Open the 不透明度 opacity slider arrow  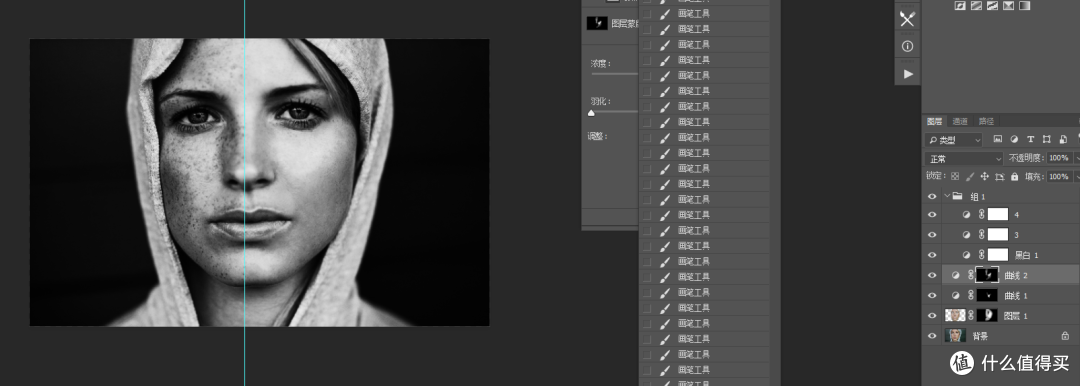tap(1076, 158)
